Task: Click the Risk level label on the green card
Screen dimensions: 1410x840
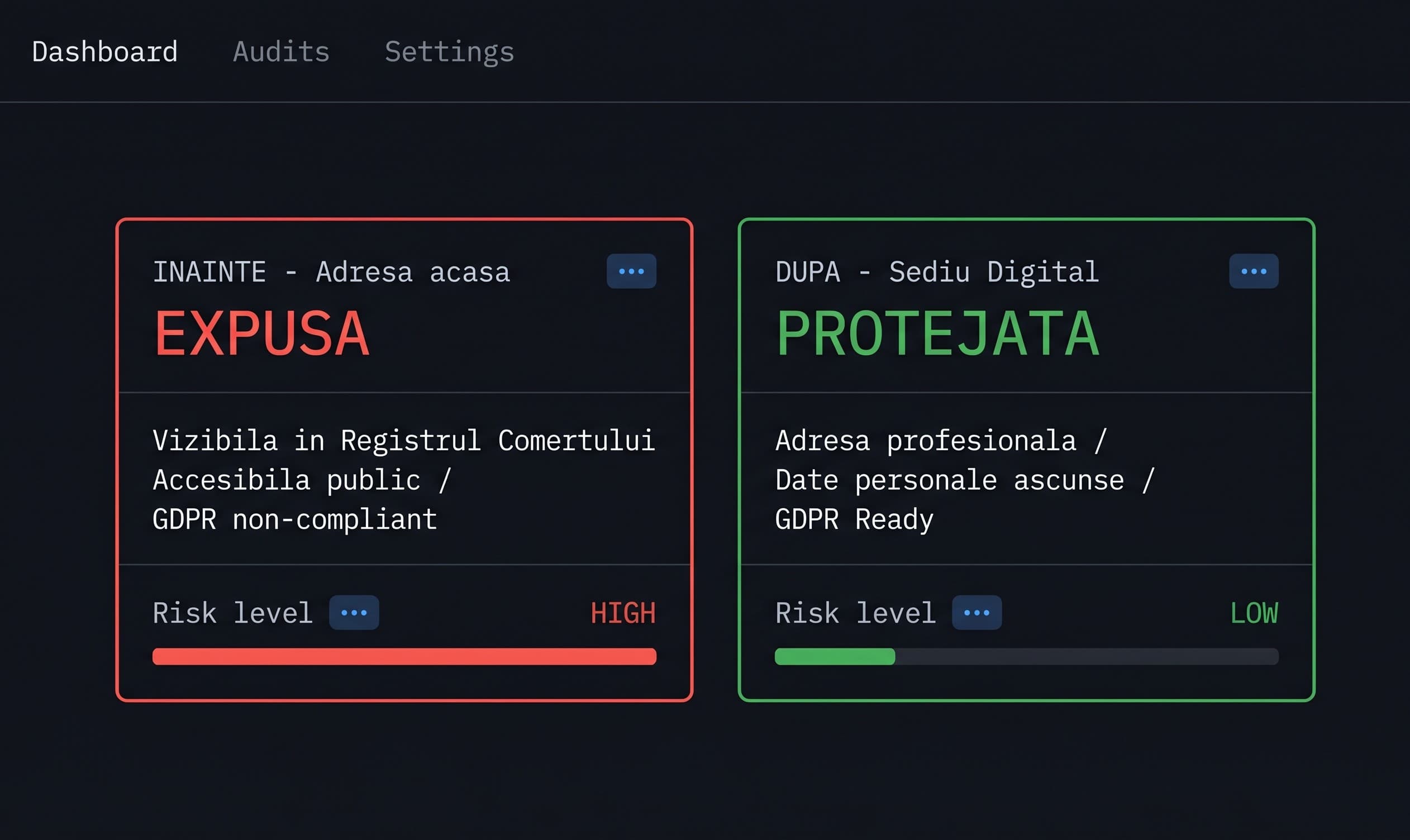Action: (x=855, y=613)
